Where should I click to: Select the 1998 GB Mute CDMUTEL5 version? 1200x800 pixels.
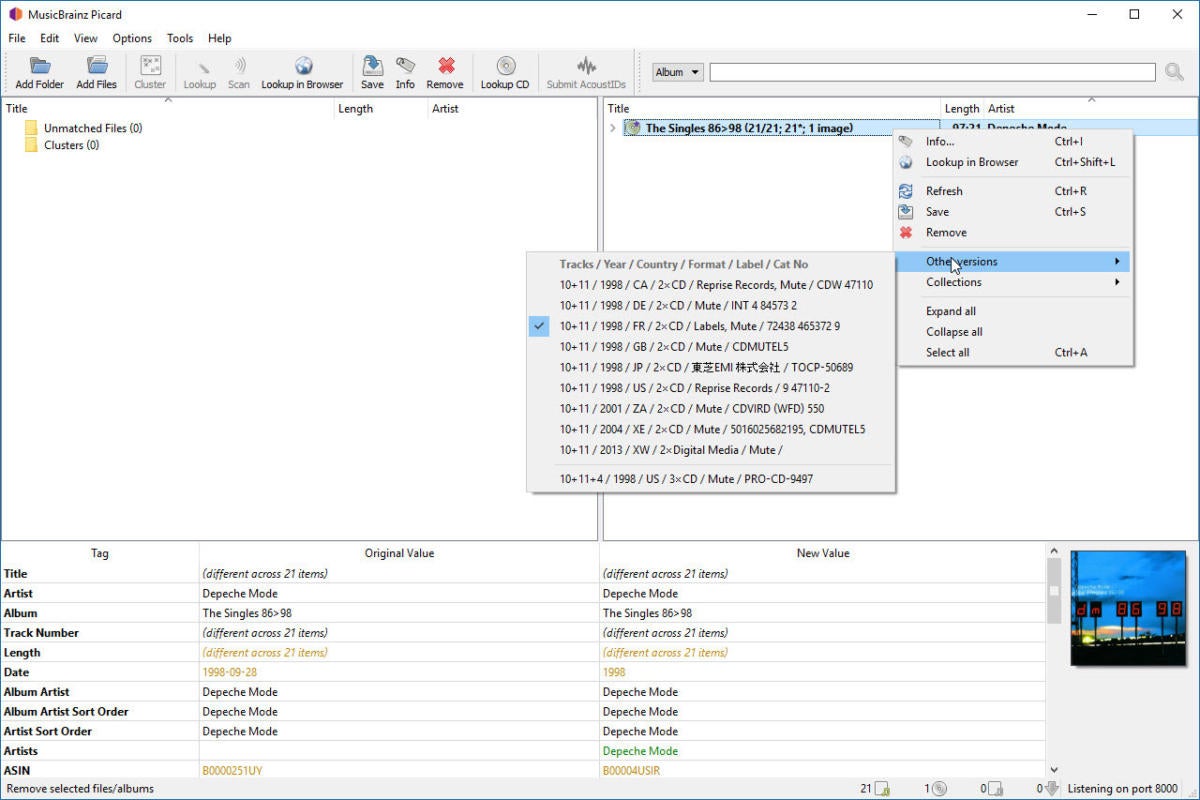711,347
